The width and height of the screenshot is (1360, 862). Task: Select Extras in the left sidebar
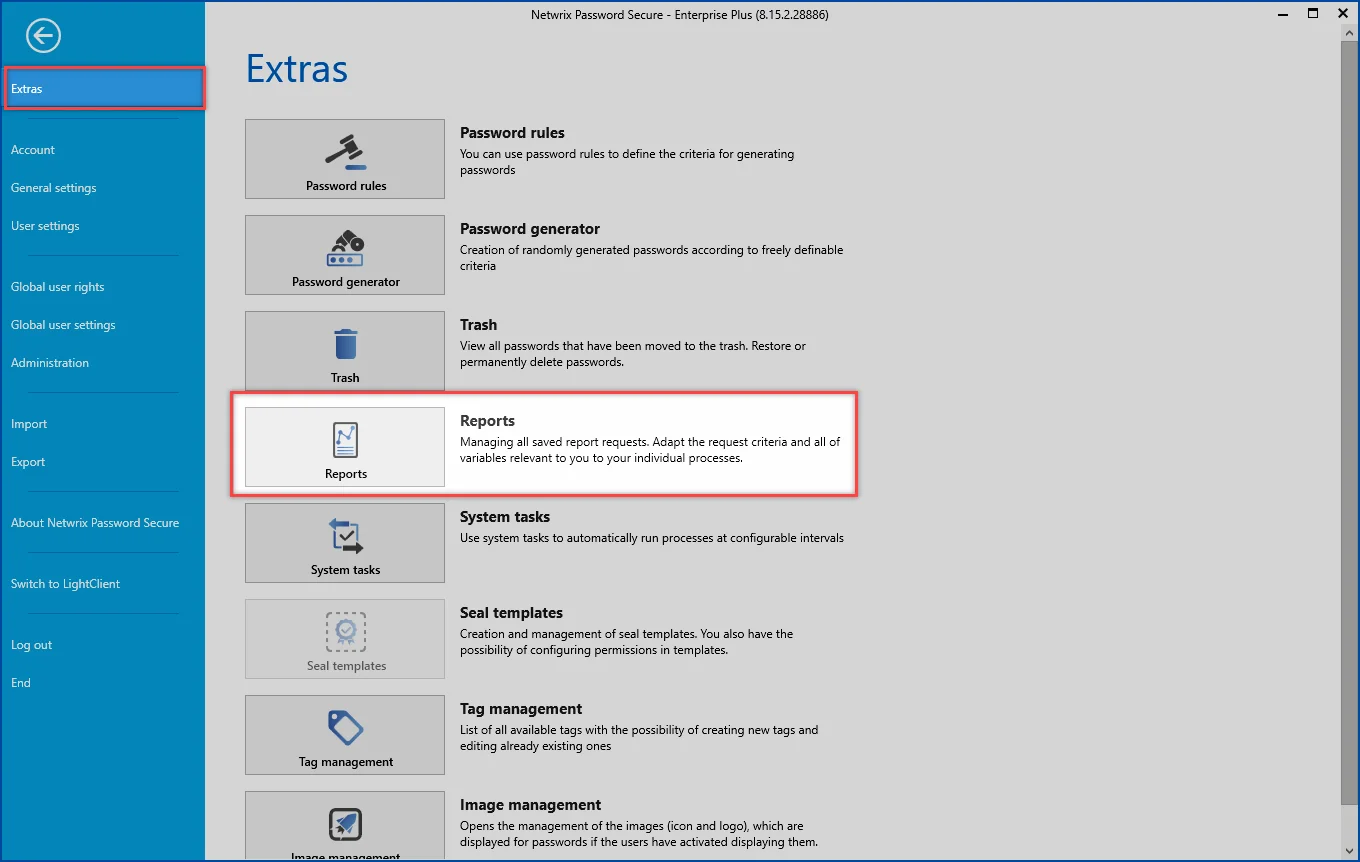tap(104, 89)
